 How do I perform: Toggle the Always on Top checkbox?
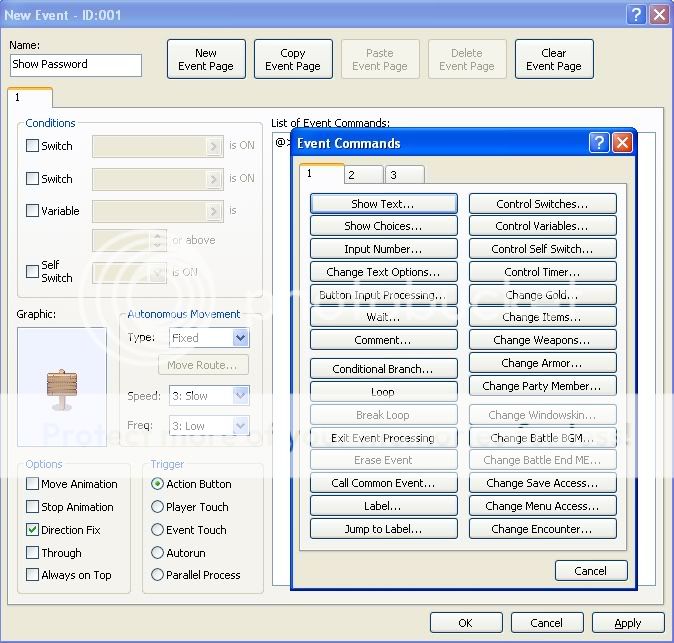(x=33, y=575)
